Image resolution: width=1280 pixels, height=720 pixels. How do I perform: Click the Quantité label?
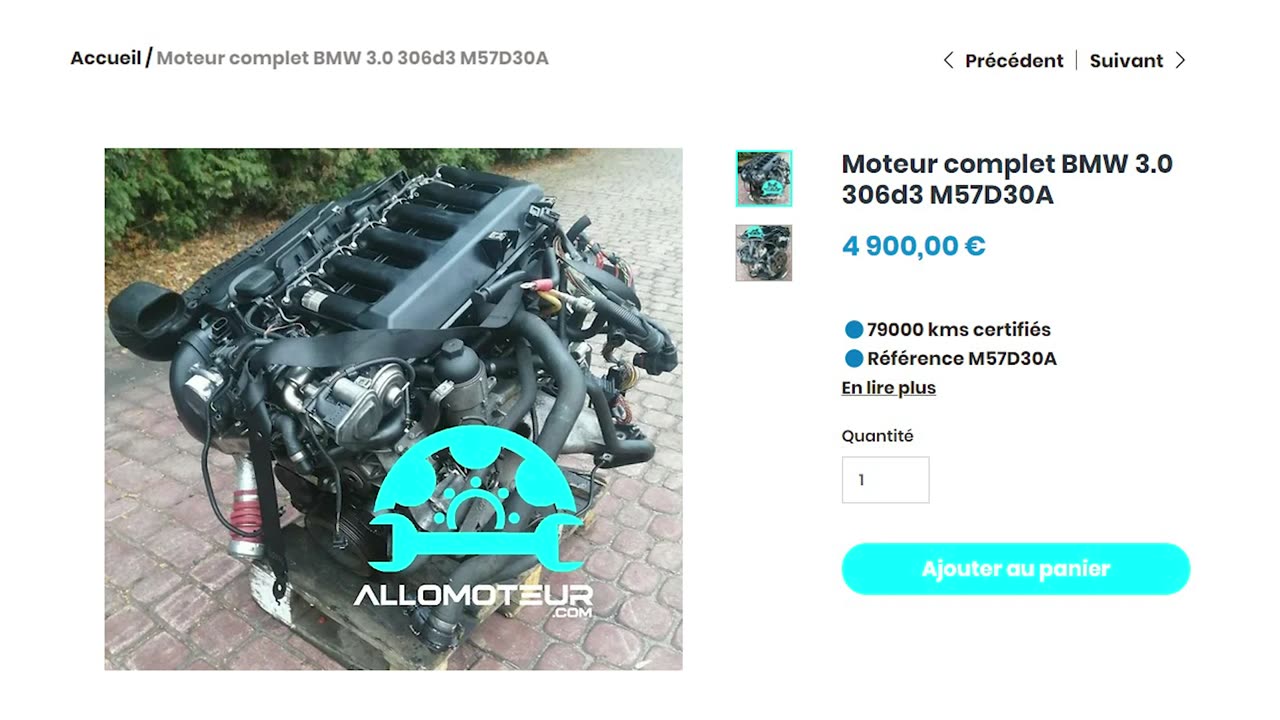878,436
